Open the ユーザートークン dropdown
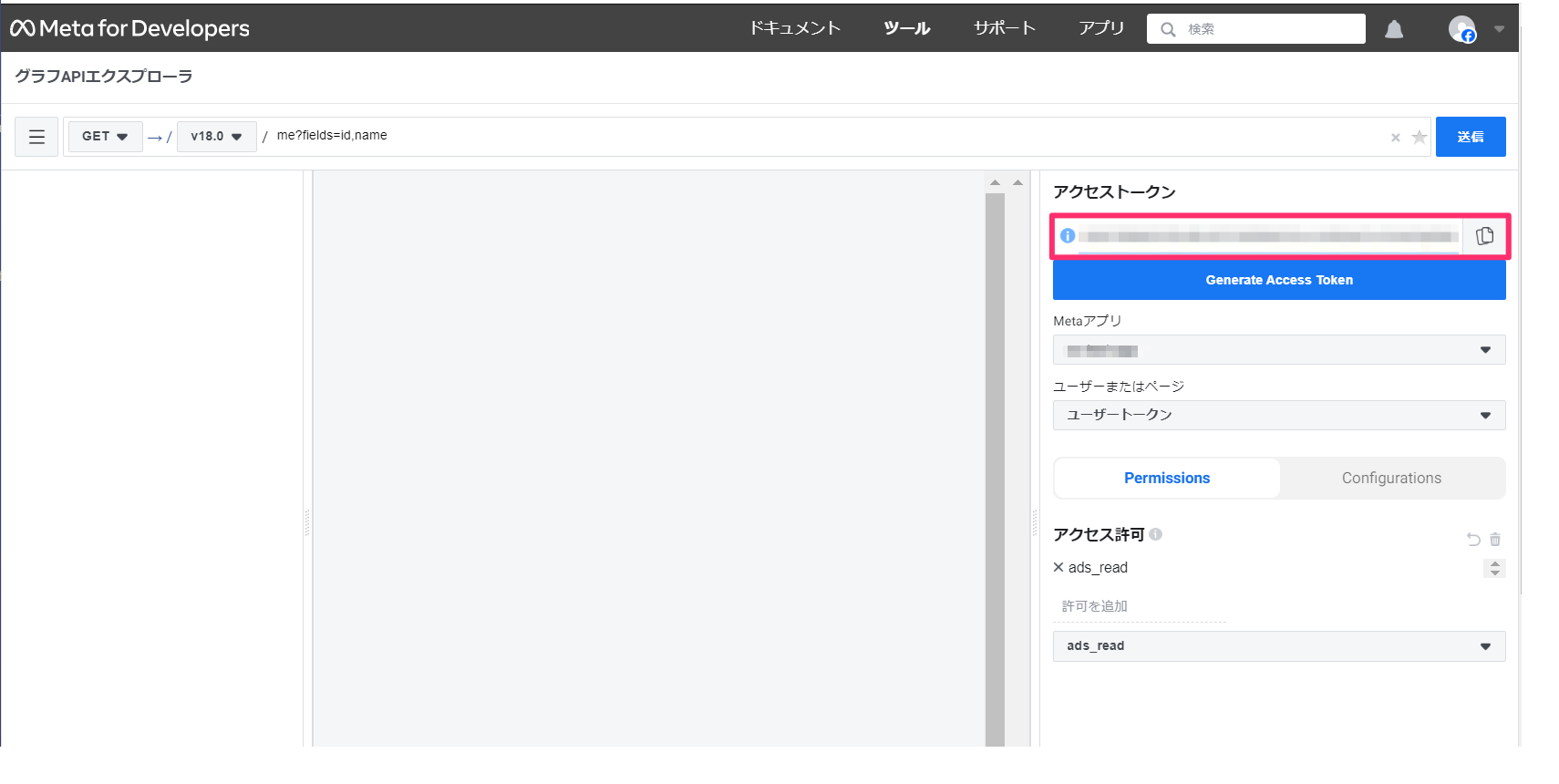This screenshot has width=1559, height=784. point(1279,415)
